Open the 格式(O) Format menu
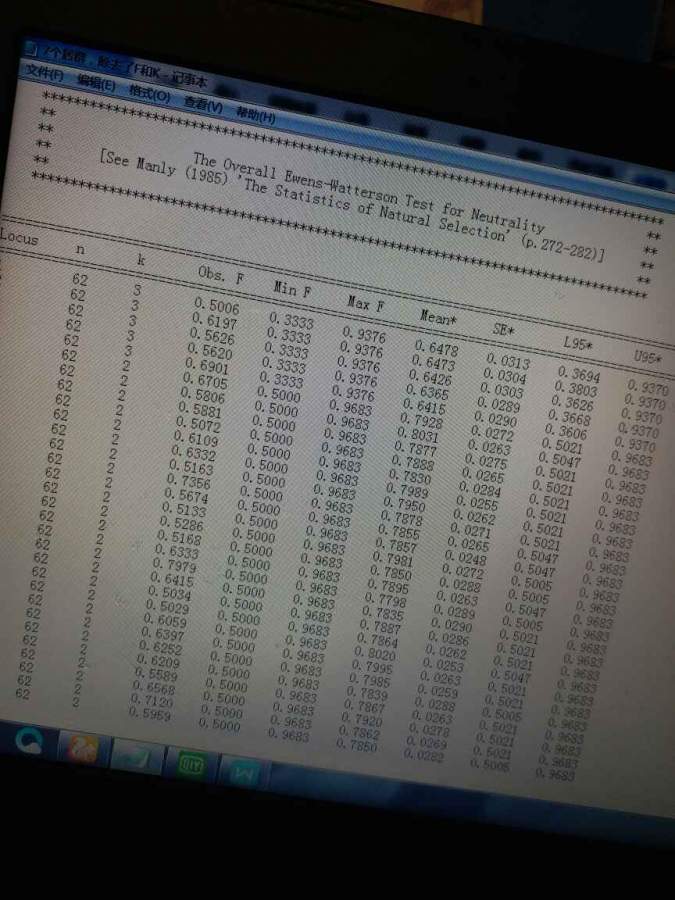675x900 pixels. pyautogui.click(x=149, y=92)
